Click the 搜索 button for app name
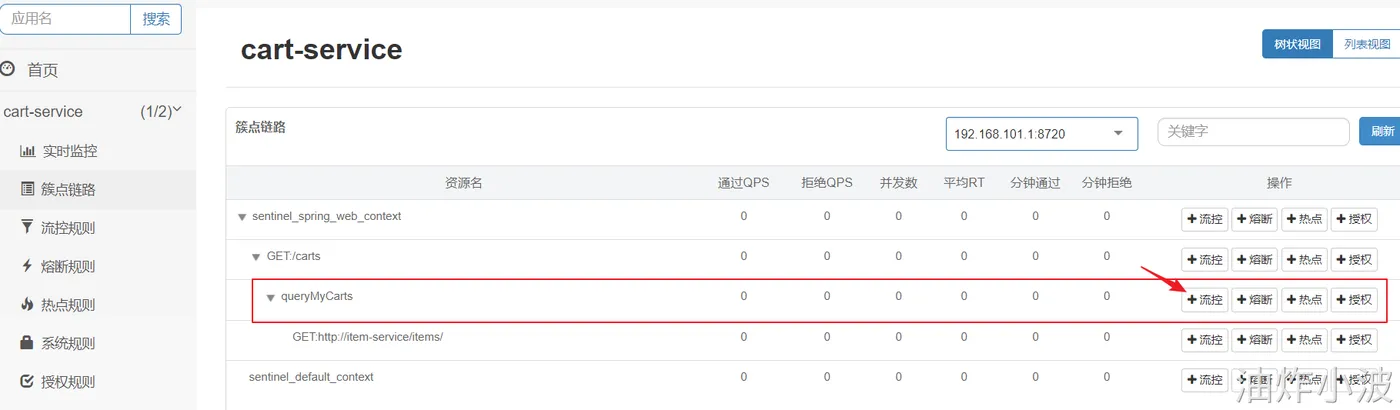Image resolution: width=1400 pixels, height=410 pixels. point(156,19)
